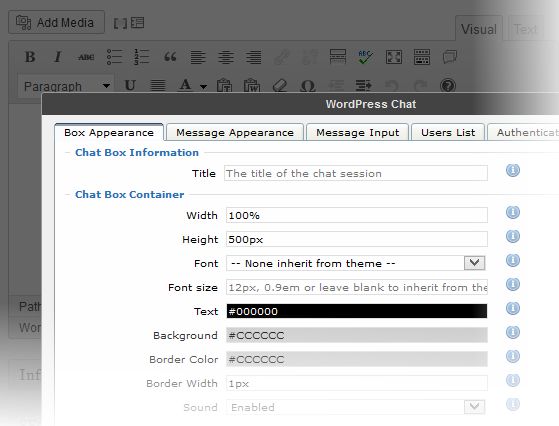Open the Font dropdown
Screen dimensions: 559x426
tap(356, 263)
